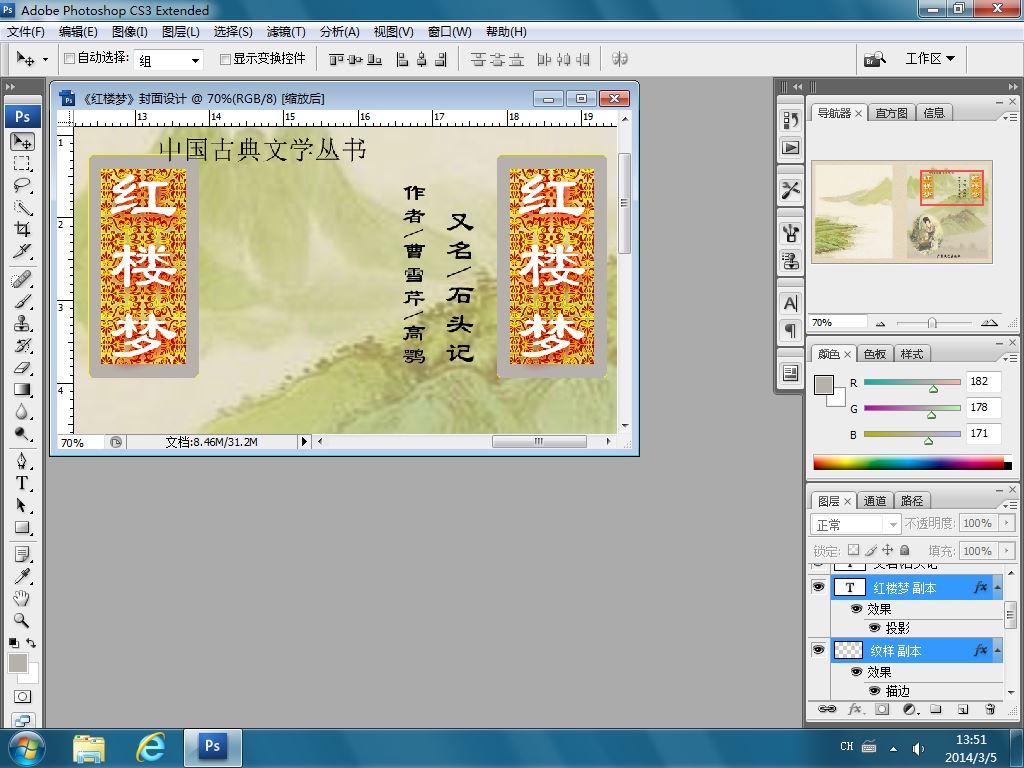Select the Path Selection tool

point(22,505)
